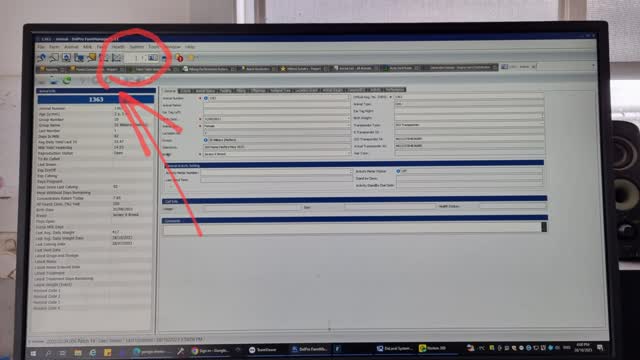Select the General tab
This screenshot has height=360, width=640.
[x=170, y=91]
